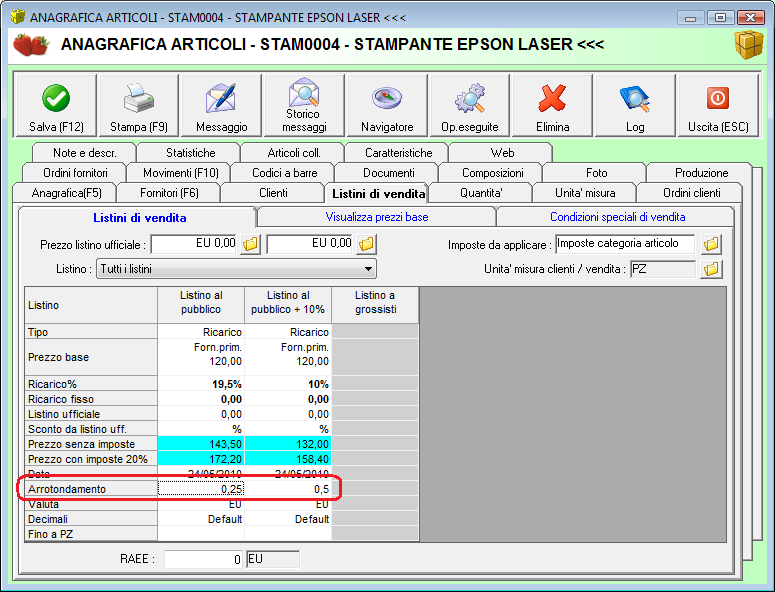Open the Log viewer icon
Viewport: 775px width, 592px height.
[x=635, y=98]
